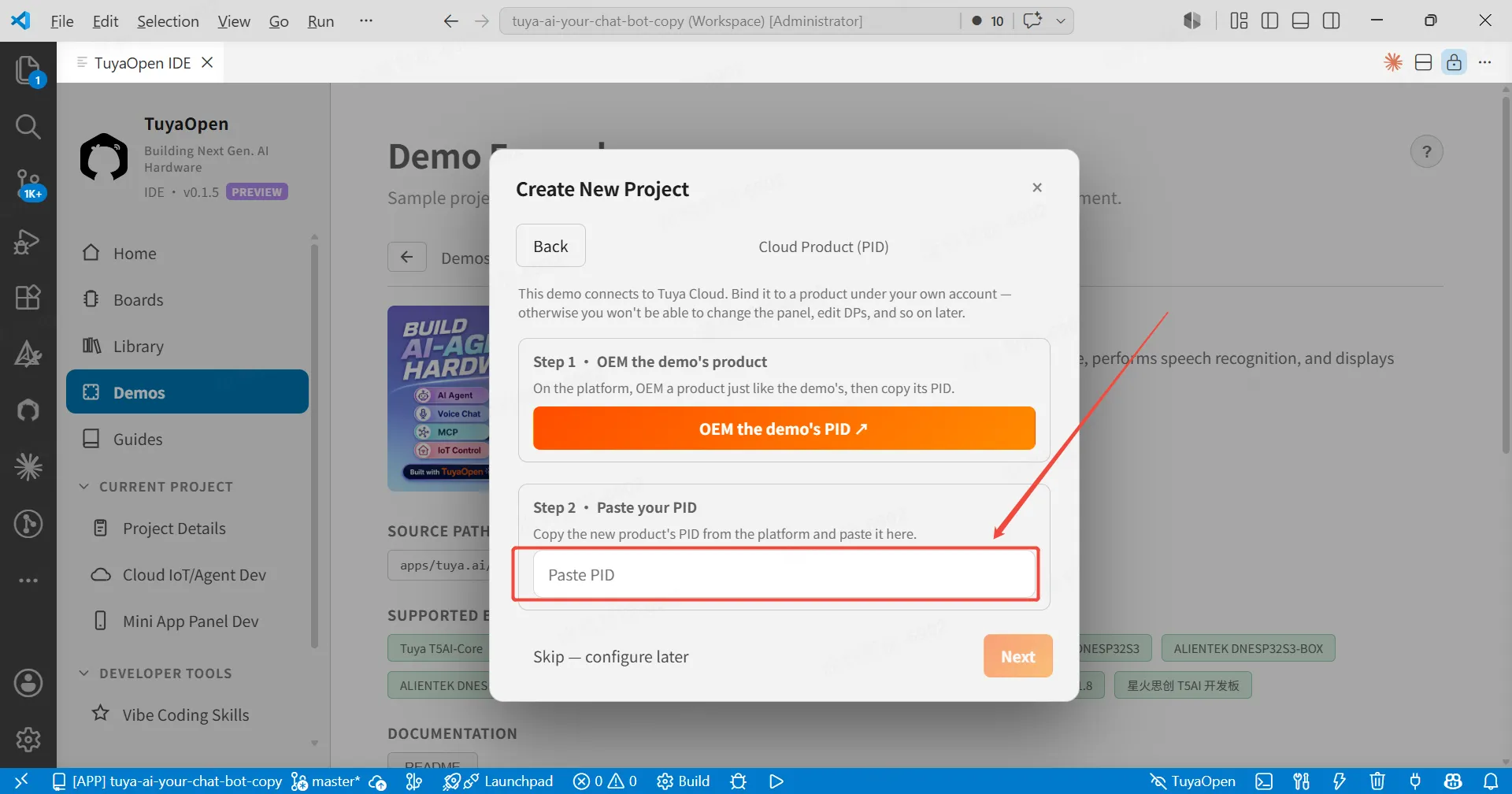
Task: Toggle the primary side bar
Action: coord(1269,20)
